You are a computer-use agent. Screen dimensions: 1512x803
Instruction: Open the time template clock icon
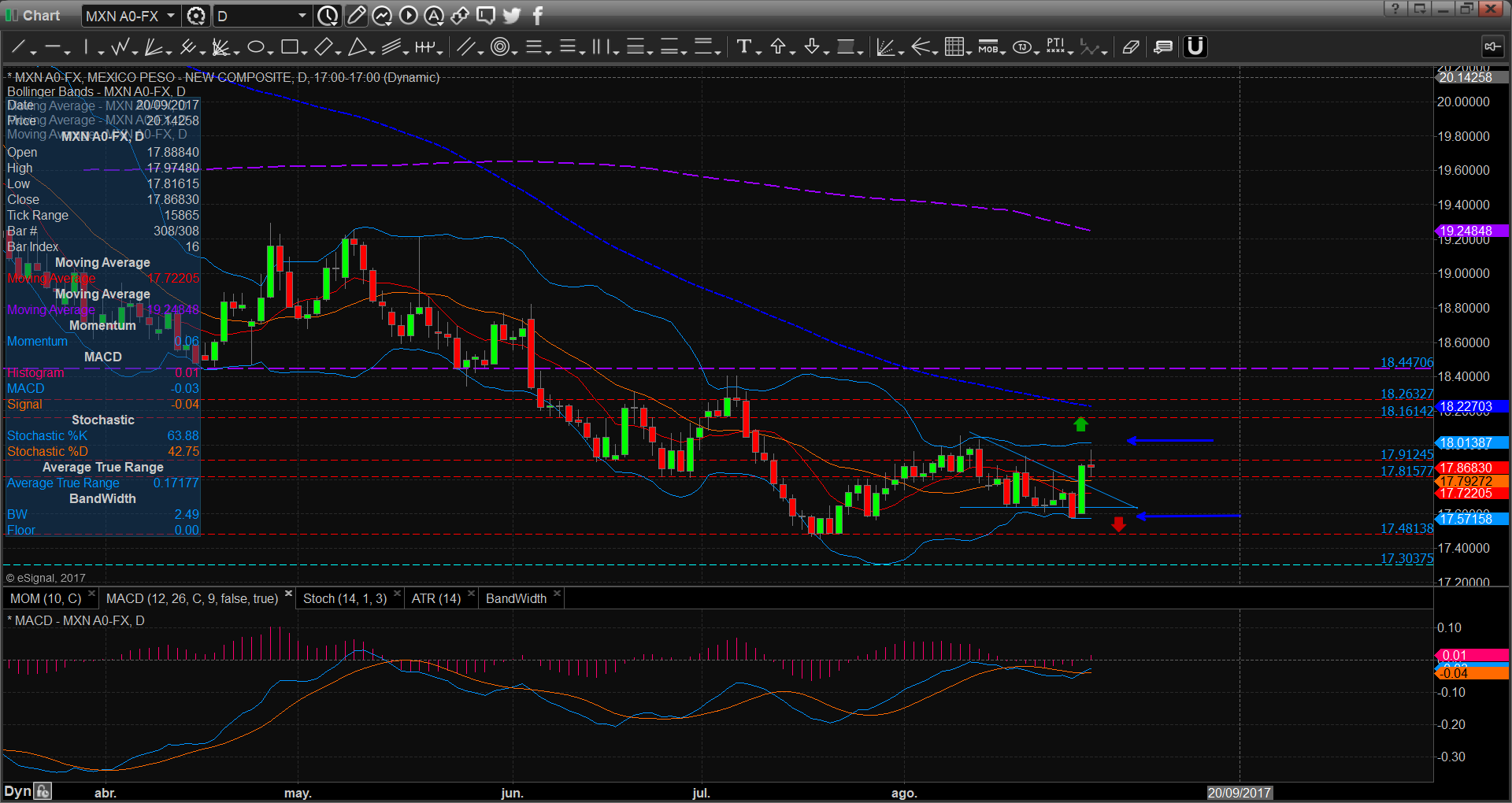328,16
